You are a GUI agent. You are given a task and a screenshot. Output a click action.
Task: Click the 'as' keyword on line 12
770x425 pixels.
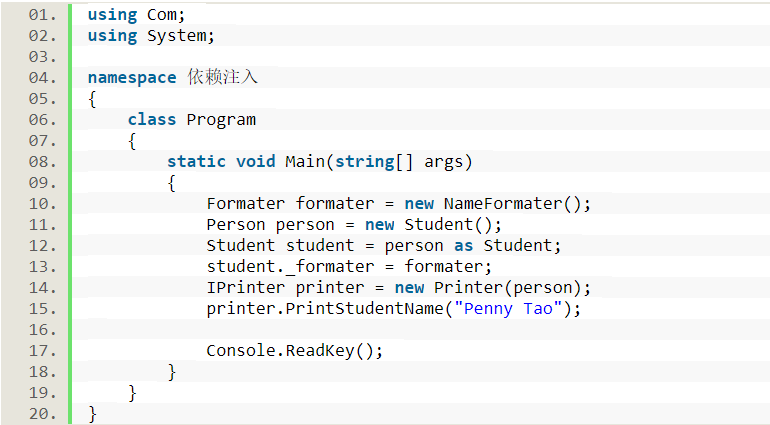coord(463,246)
